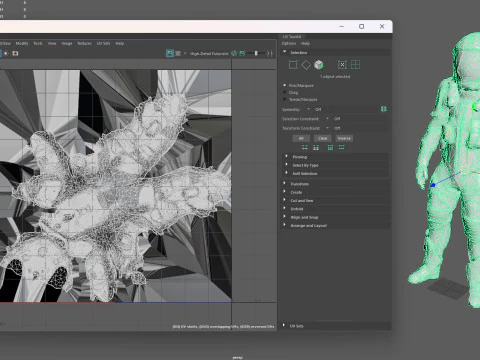Open the Textures menu
Screen dimensions: 480x360
click(x=84, y=43)
